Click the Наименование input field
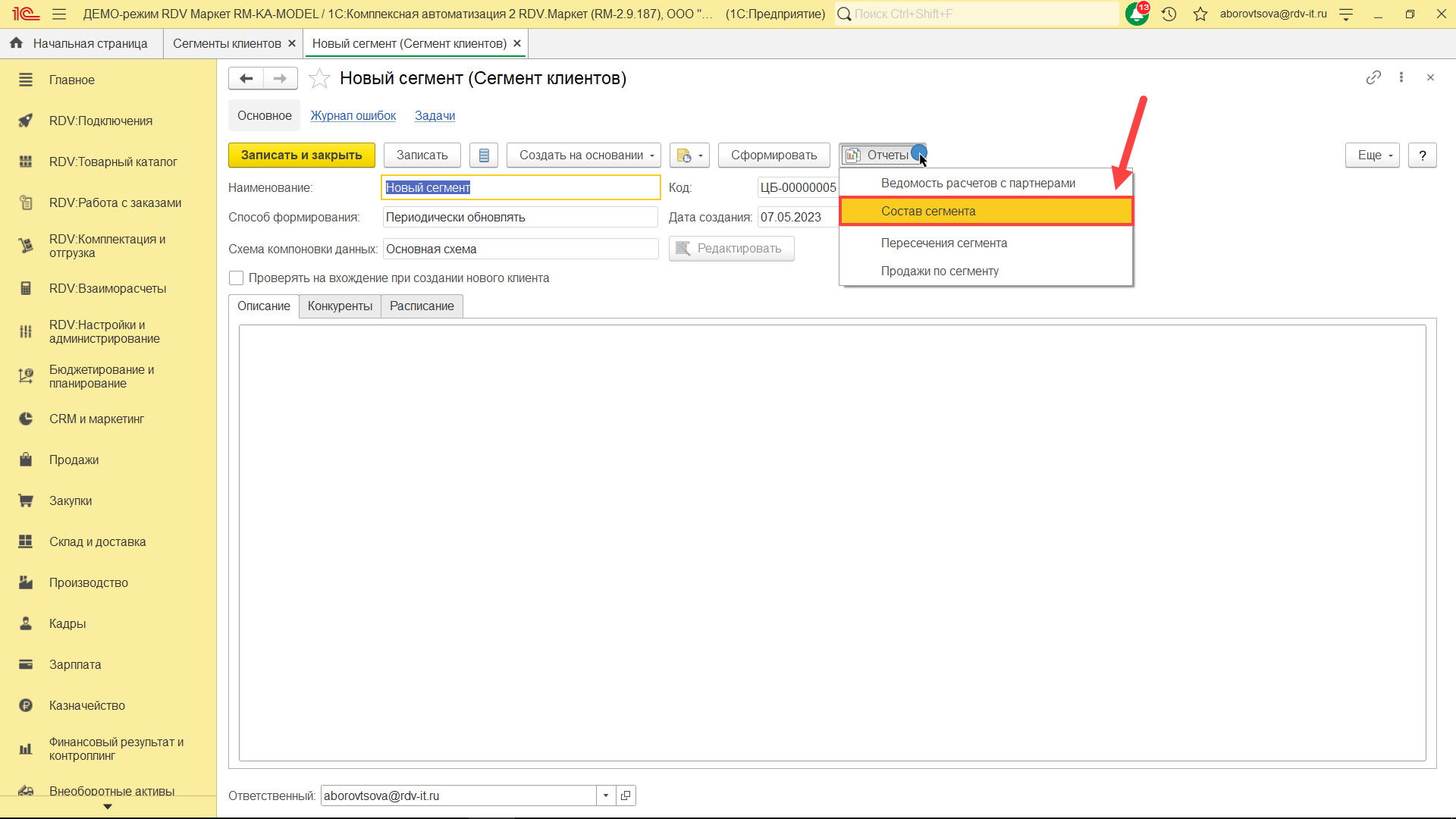Image resolution: width=1456 pixels, height=819 pixels. 520,187
